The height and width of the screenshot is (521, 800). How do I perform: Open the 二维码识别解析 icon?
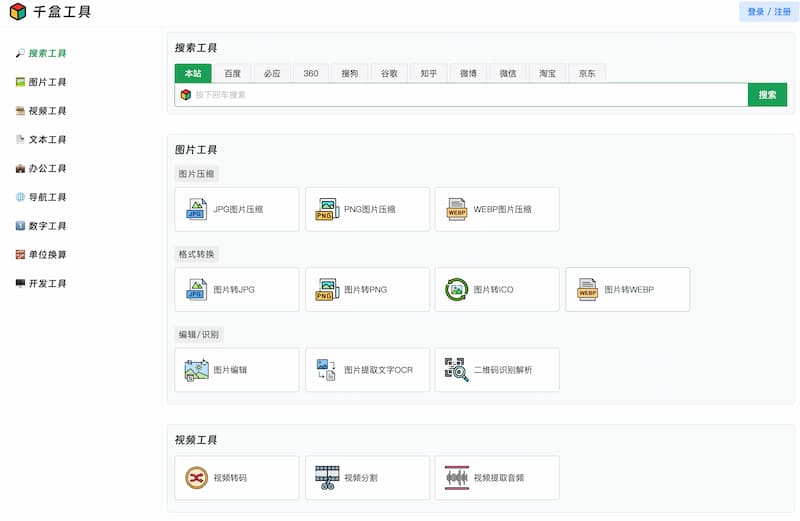click(x=457, y=370)
